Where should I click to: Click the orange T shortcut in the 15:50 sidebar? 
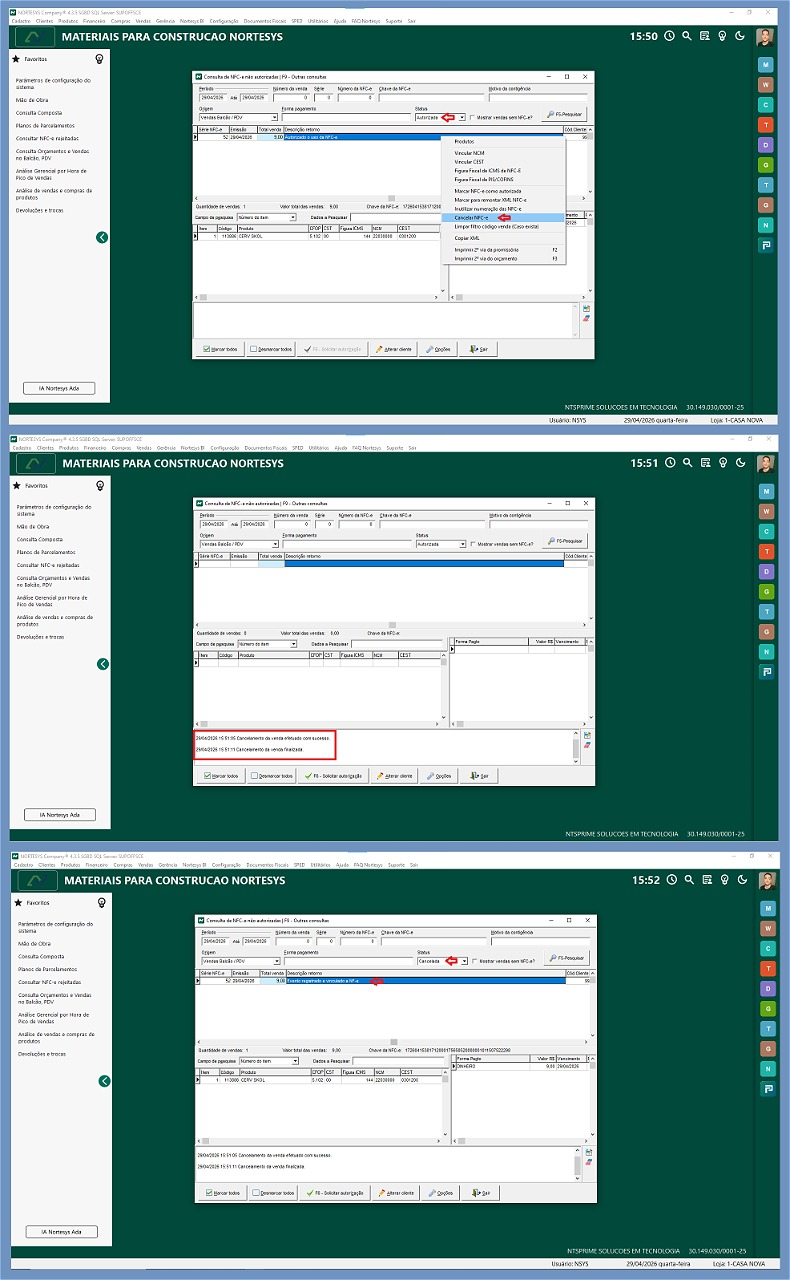point(766,124)
